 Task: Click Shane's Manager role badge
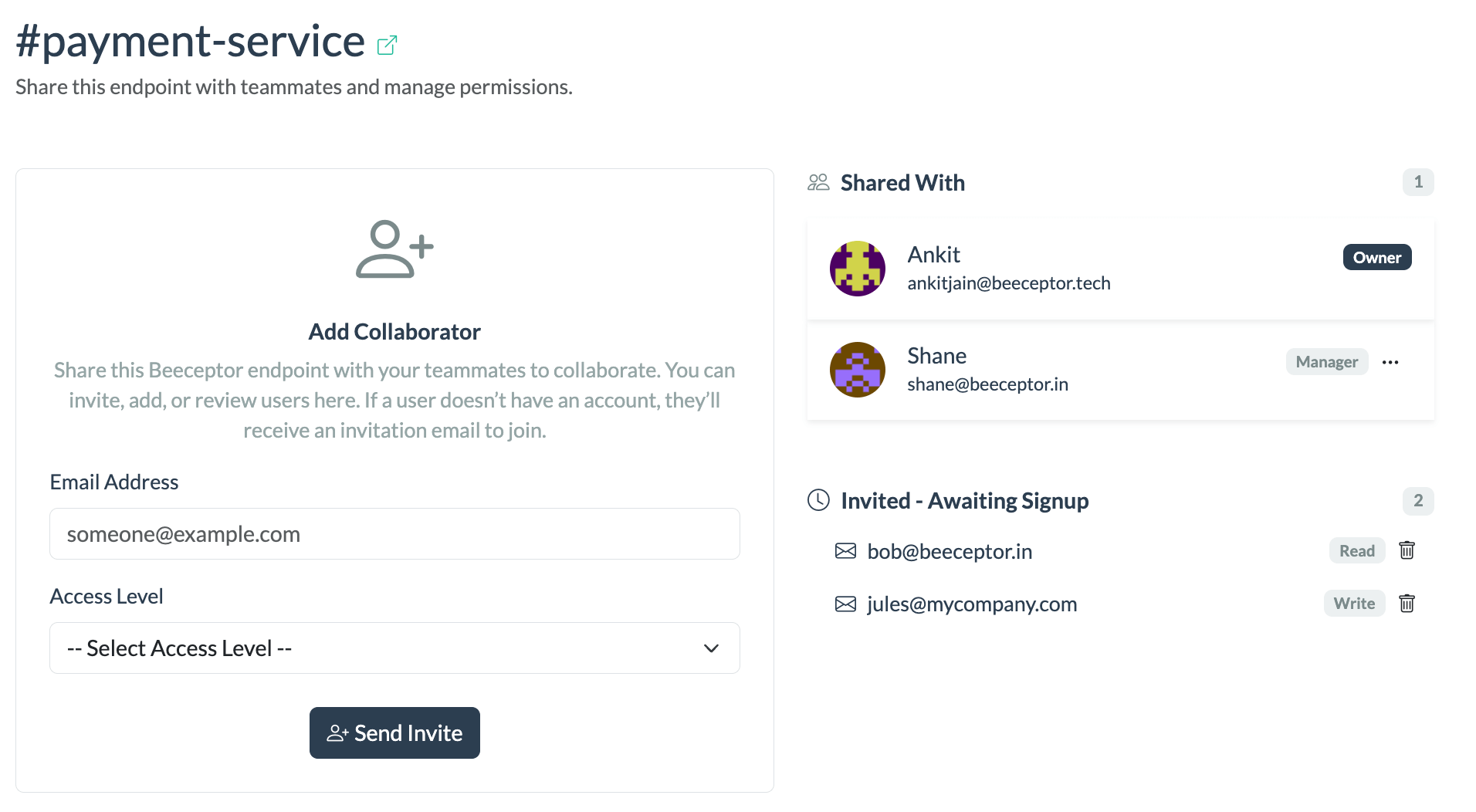coord(1326,362)
